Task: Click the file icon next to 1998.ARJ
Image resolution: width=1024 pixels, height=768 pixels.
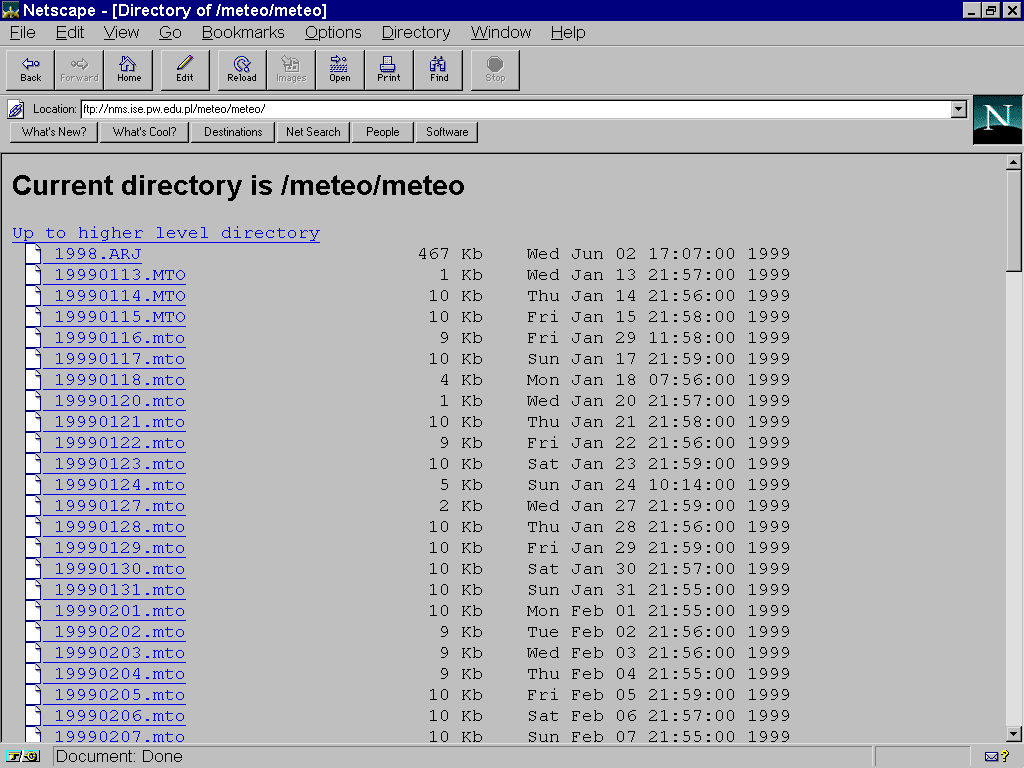Action: pos(33,253)
